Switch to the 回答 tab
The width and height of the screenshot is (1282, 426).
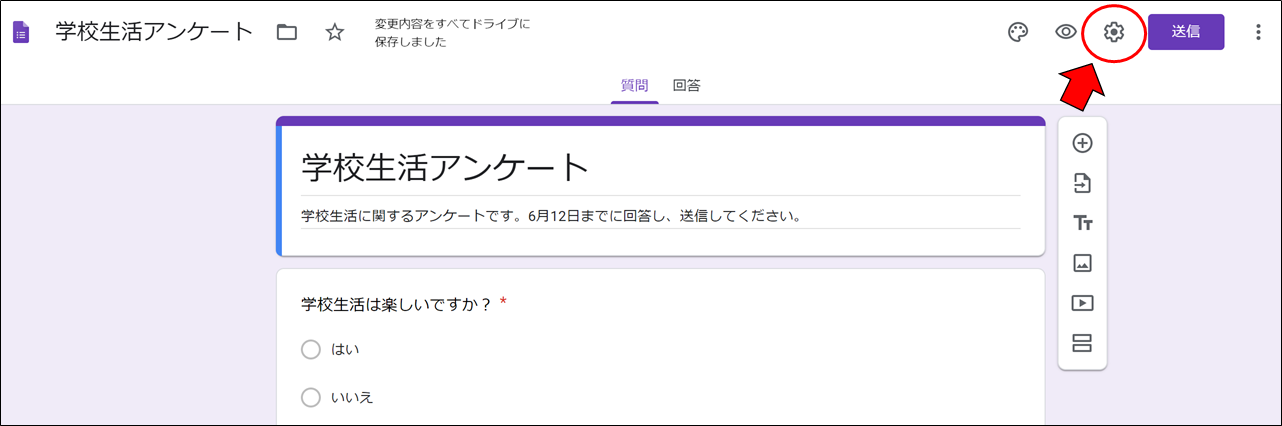tap(687, 86)
